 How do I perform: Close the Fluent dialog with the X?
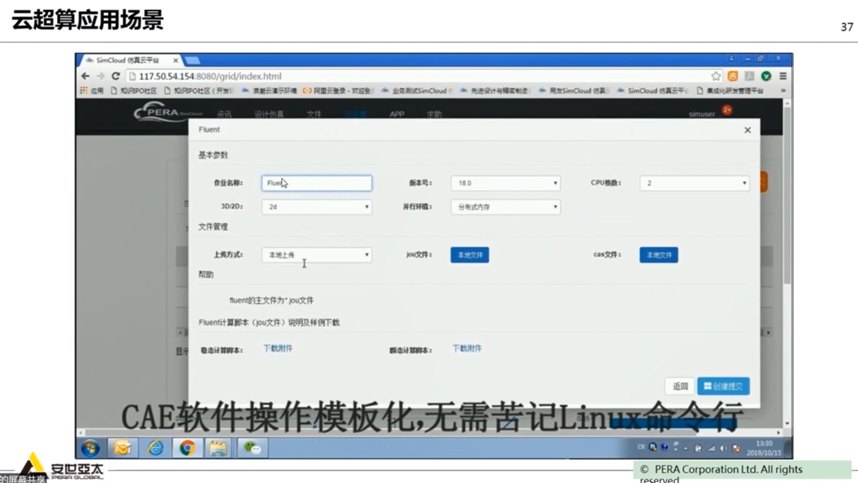pyautogui.click(x=747, y=130)
